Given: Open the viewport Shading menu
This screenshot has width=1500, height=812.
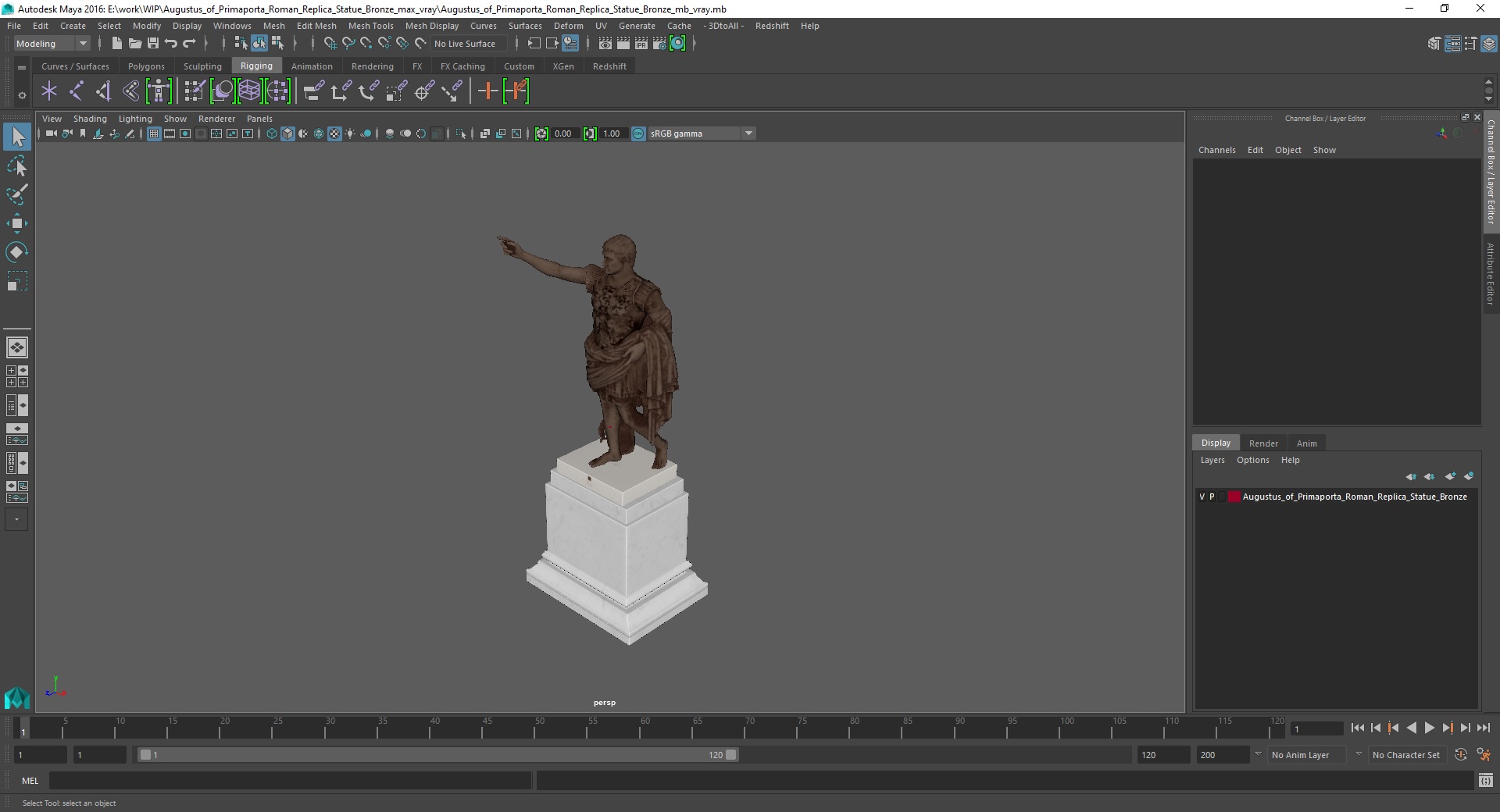Looking at the screenshot, I should point(90,119).
